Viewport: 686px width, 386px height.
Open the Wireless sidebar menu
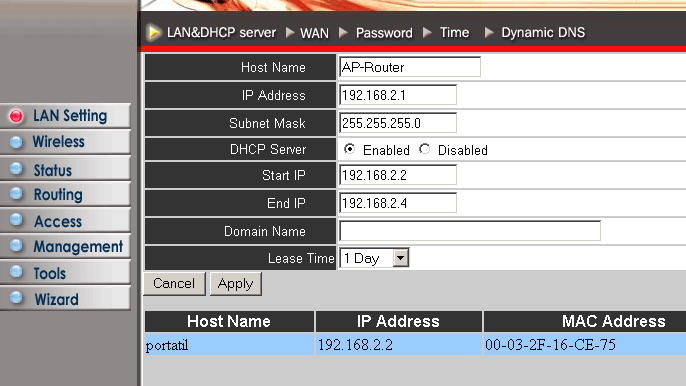point(65,142)
